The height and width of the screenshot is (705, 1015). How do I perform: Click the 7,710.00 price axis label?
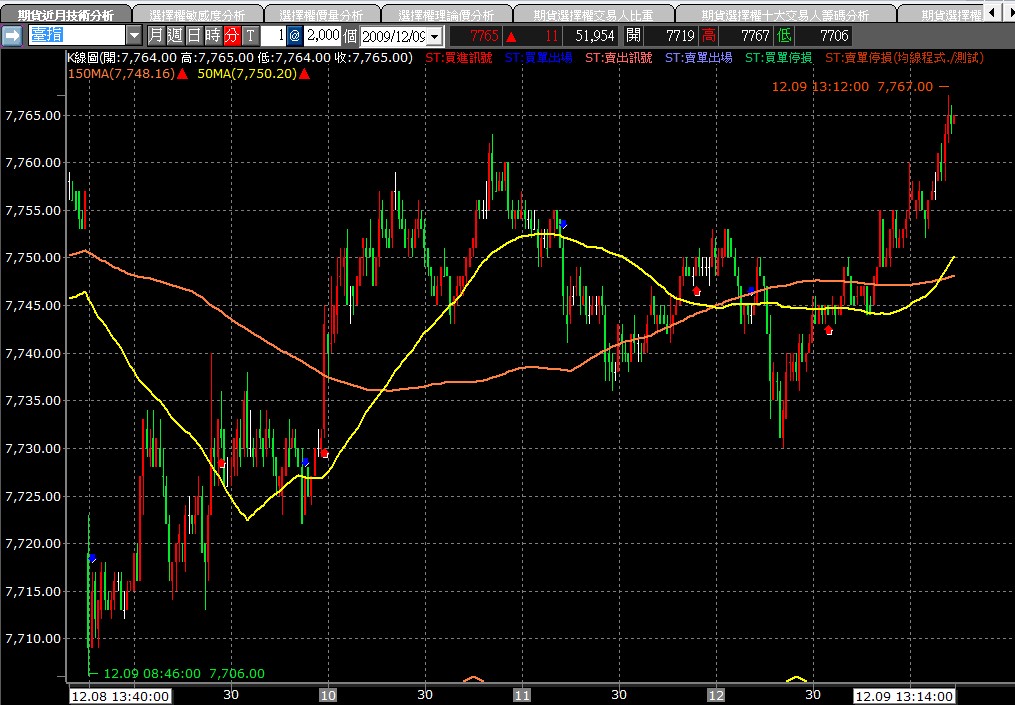click(x=33, y=638)
